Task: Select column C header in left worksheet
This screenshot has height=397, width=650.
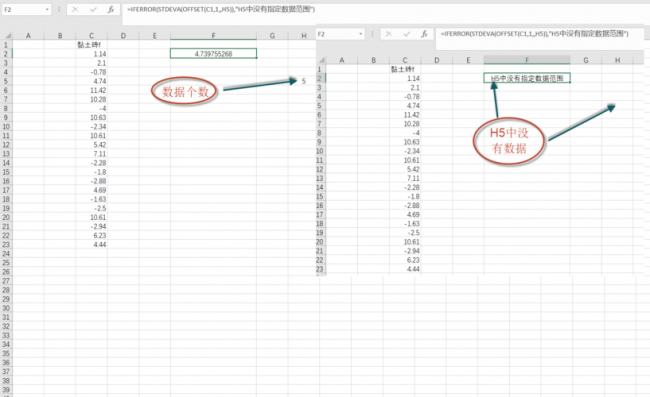Action: (x=92, y=36)
